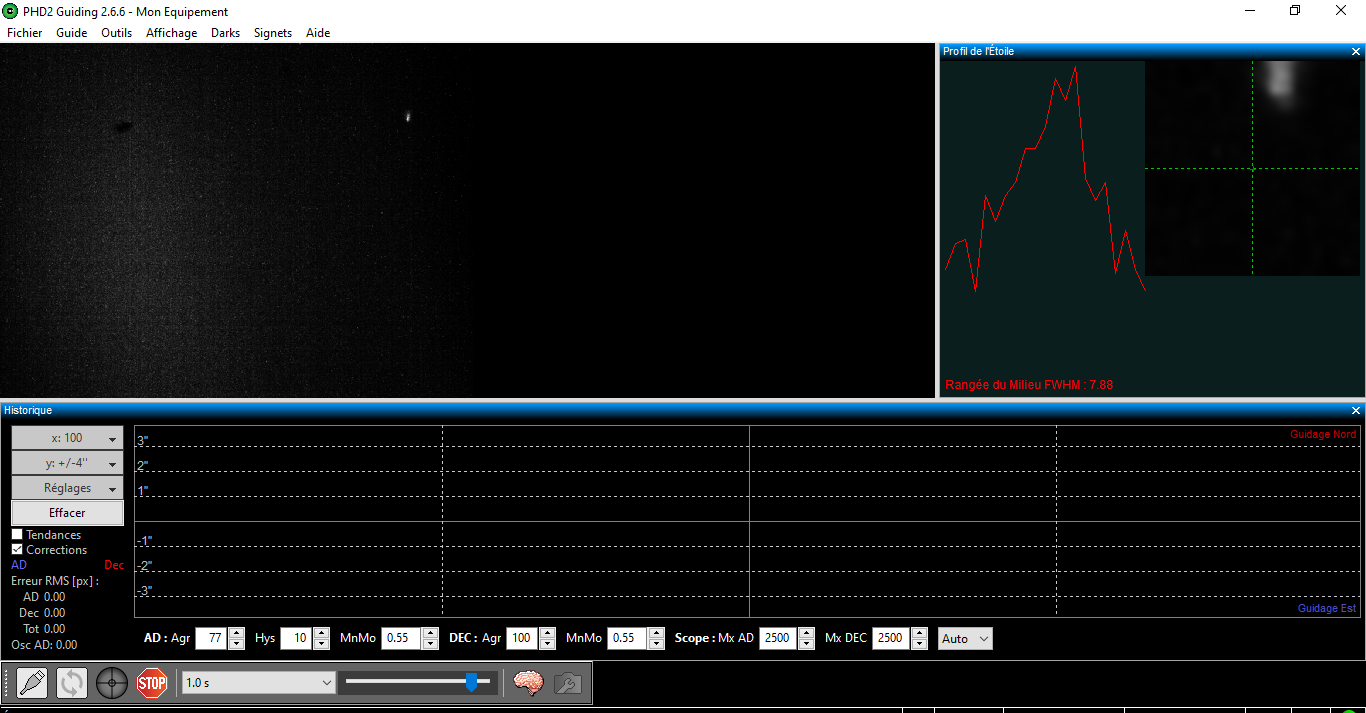Click the Mx DEC field showing 2500
Screen dimensions: 1366x713
click(892, 638)
